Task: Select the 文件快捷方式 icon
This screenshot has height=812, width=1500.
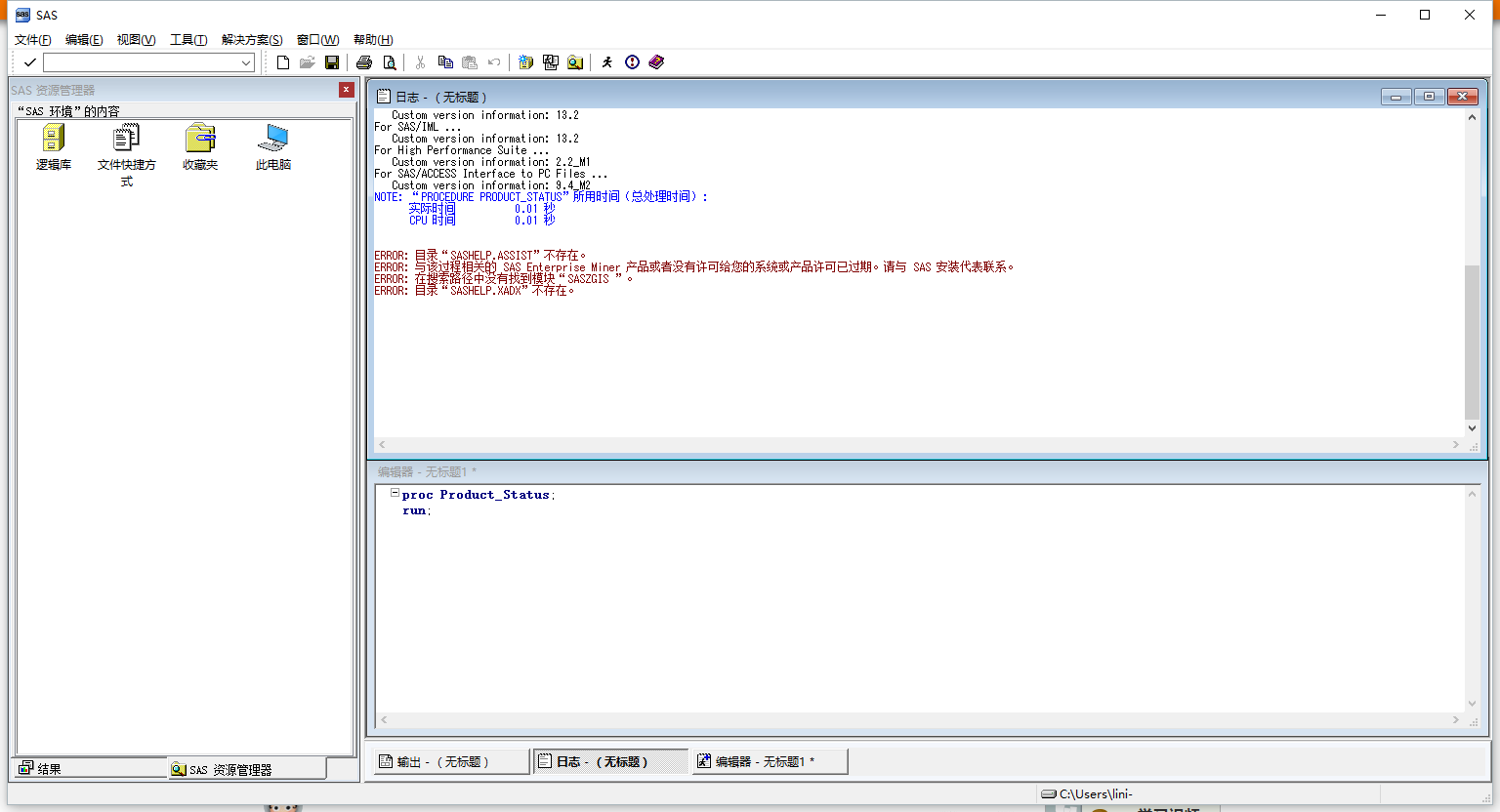Action: tap(127, 156)
